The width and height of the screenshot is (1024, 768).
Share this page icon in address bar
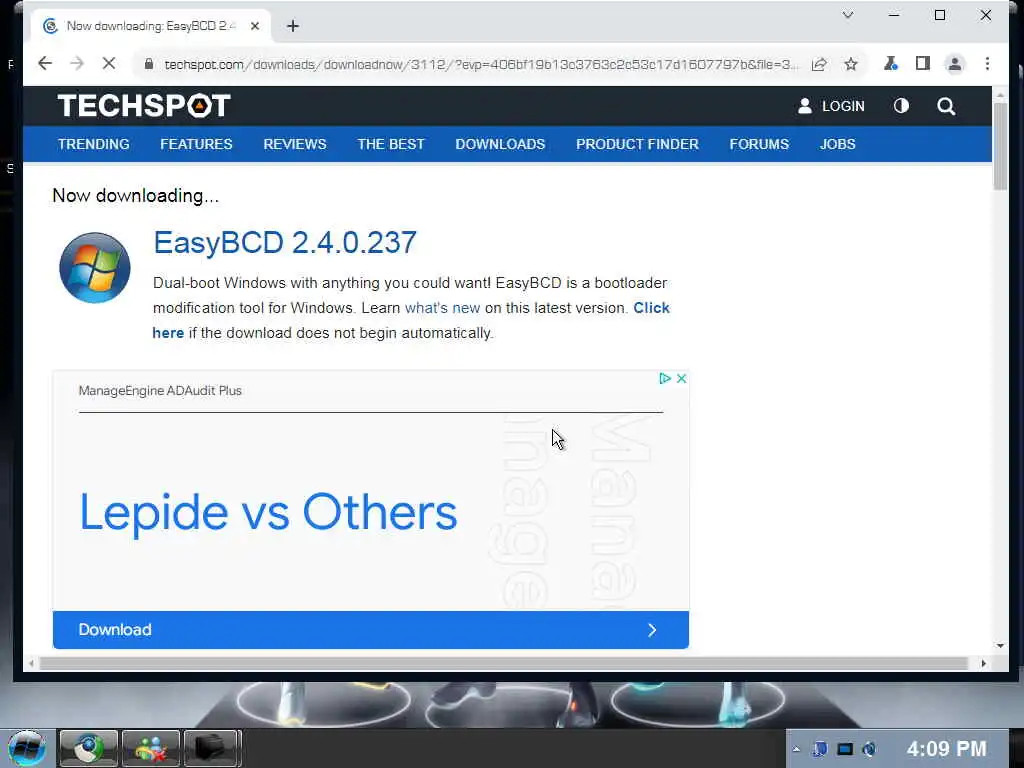click(819, 64)
